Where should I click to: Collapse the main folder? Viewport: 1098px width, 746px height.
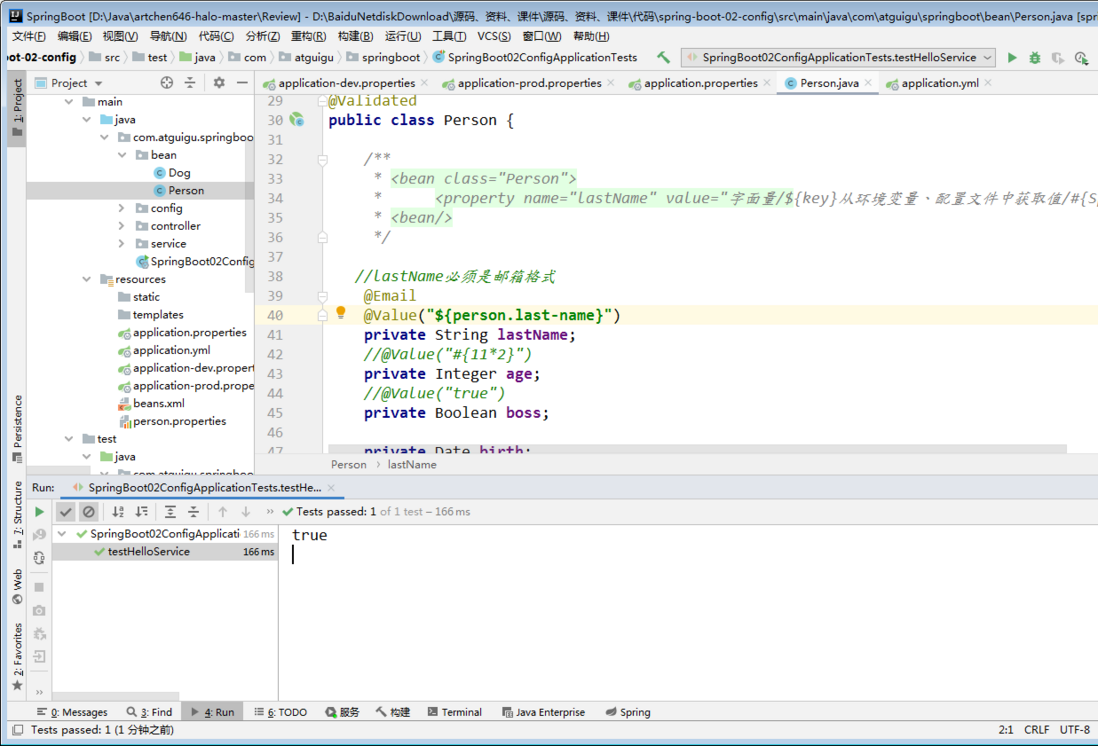(69, 102)
